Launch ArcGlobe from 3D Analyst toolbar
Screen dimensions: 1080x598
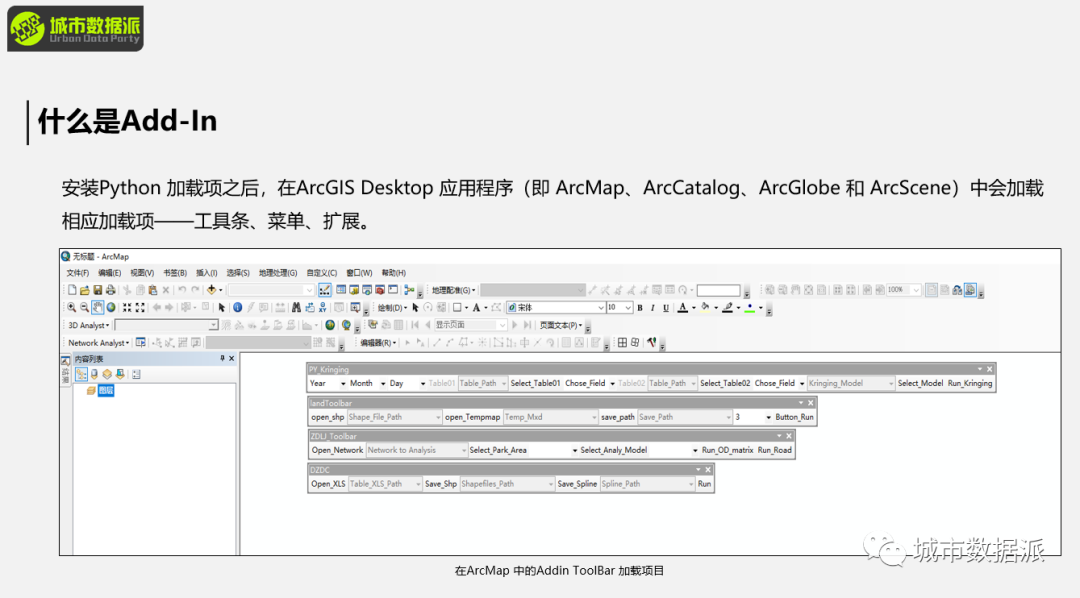[x=346, y=325]
